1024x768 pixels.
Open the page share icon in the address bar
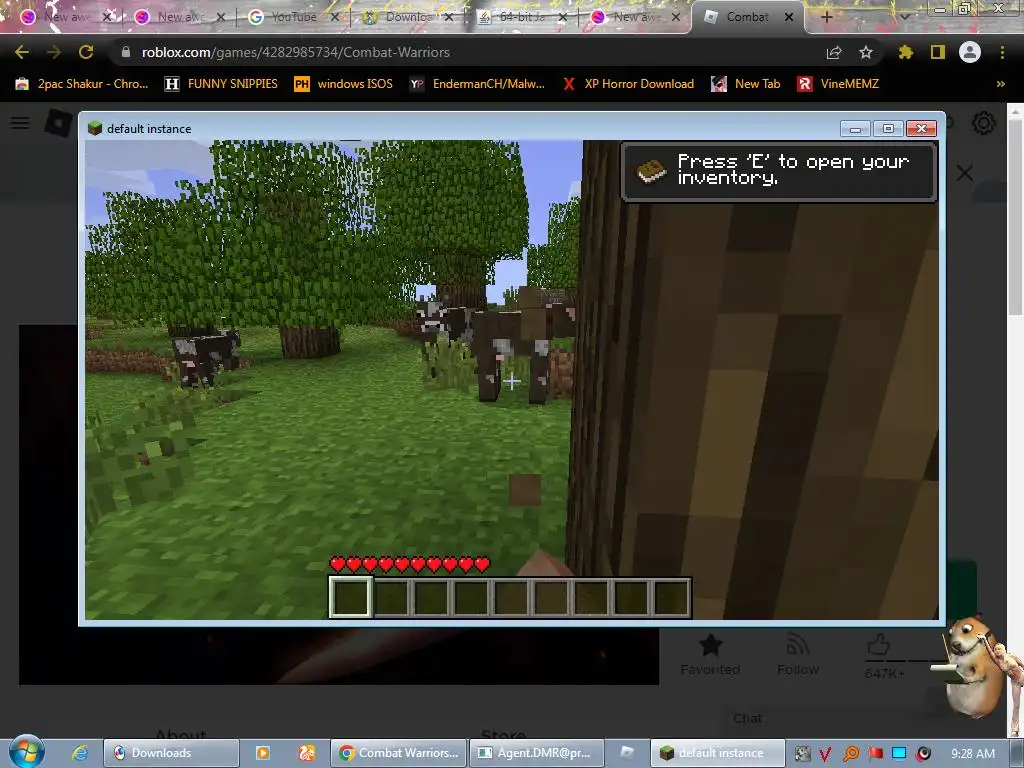[833, 52]
